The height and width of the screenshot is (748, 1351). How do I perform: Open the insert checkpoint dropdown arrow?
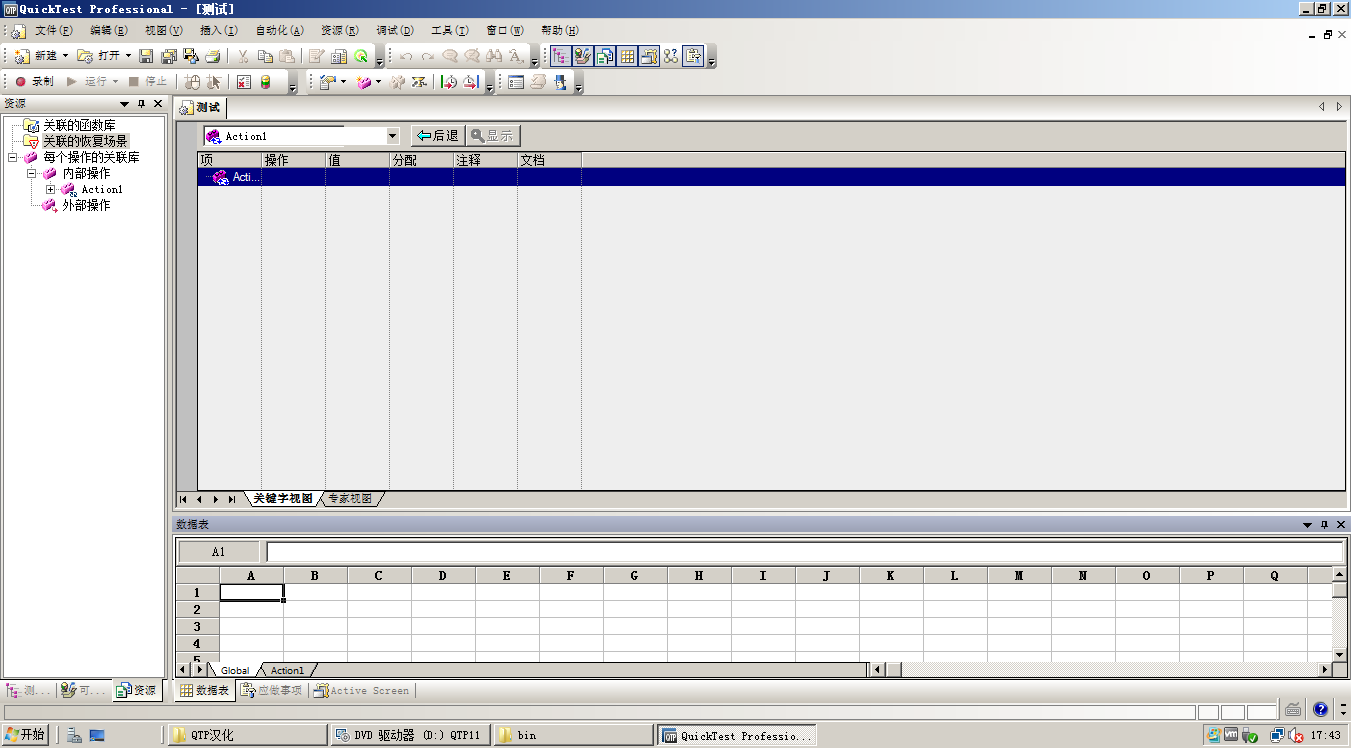pos(343,82)
